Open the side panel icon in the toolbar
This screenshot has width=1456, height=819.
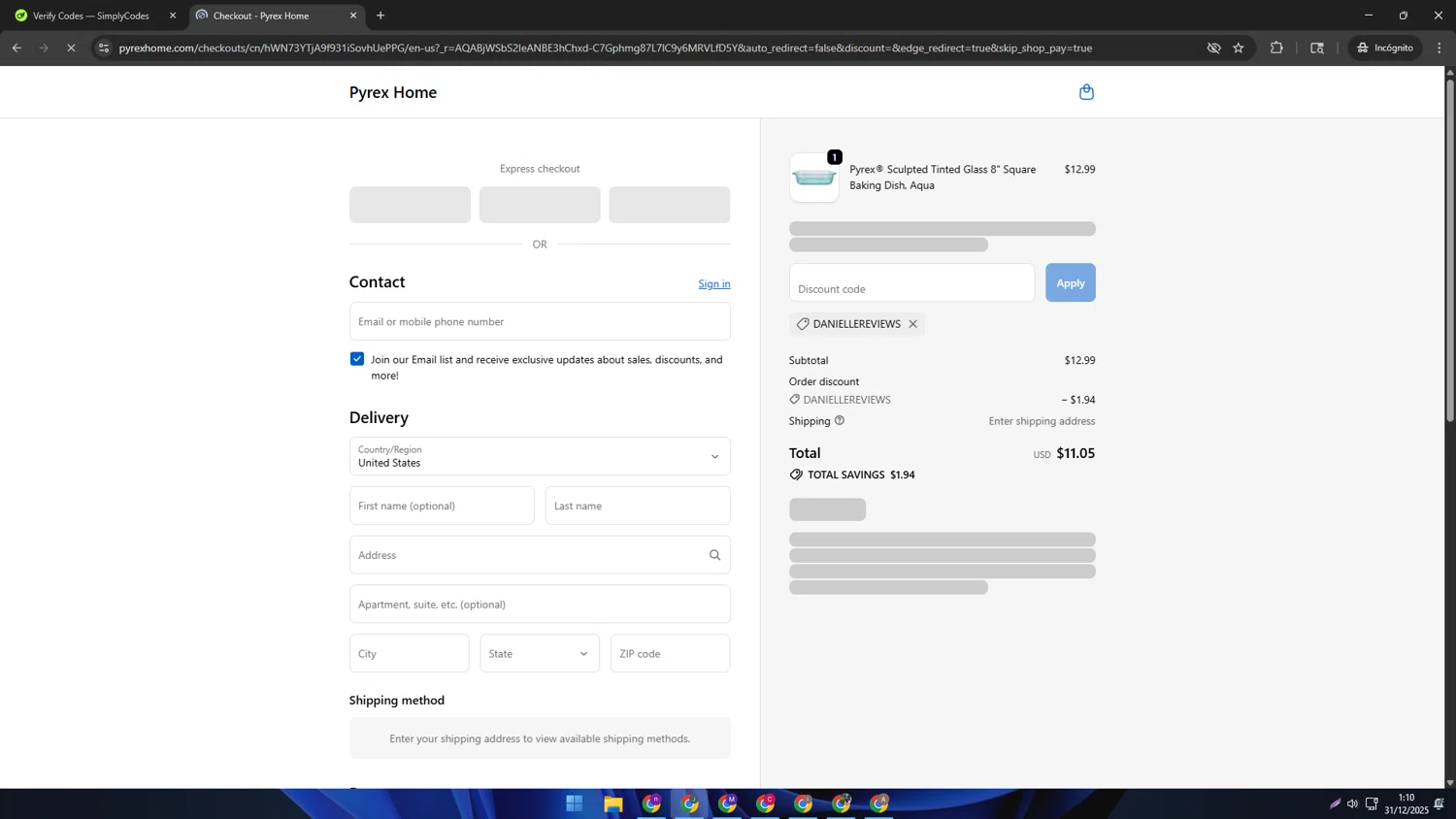coord(1317,48)
